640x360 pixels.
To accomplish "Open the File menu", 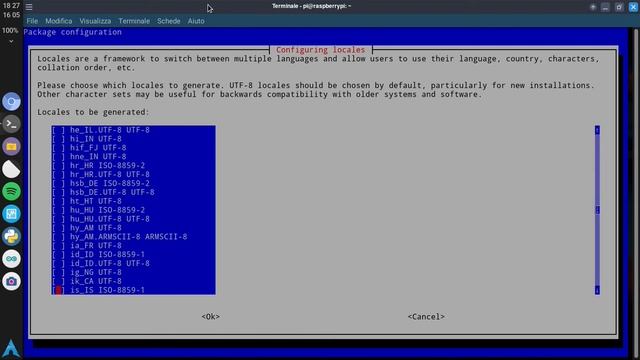I will point(32,21).
